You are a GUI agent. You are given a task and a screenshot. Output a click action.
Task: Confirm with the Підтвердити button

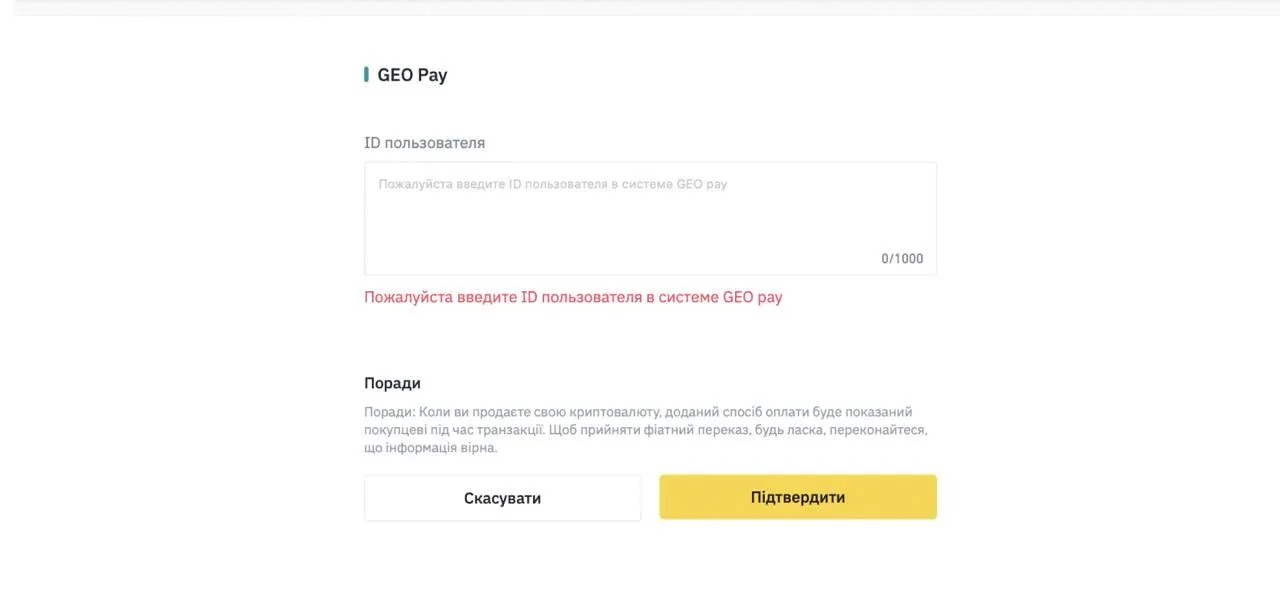coord(797,497)
